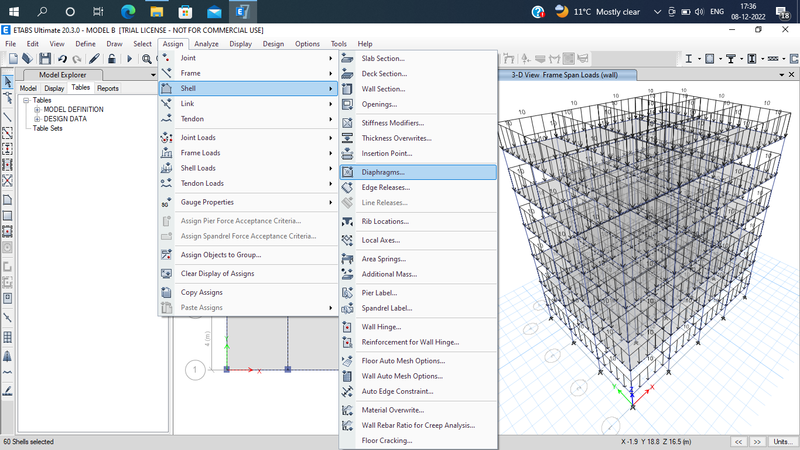
Task: Choose Local Axes from Shell submenu
Action: pyautogui.click(x=418, y=240)
